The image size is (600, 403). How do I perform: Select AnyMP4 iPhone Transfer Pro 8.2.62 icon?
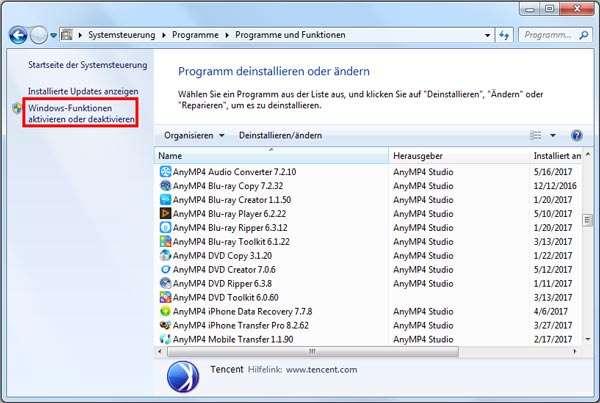(165, 325)
